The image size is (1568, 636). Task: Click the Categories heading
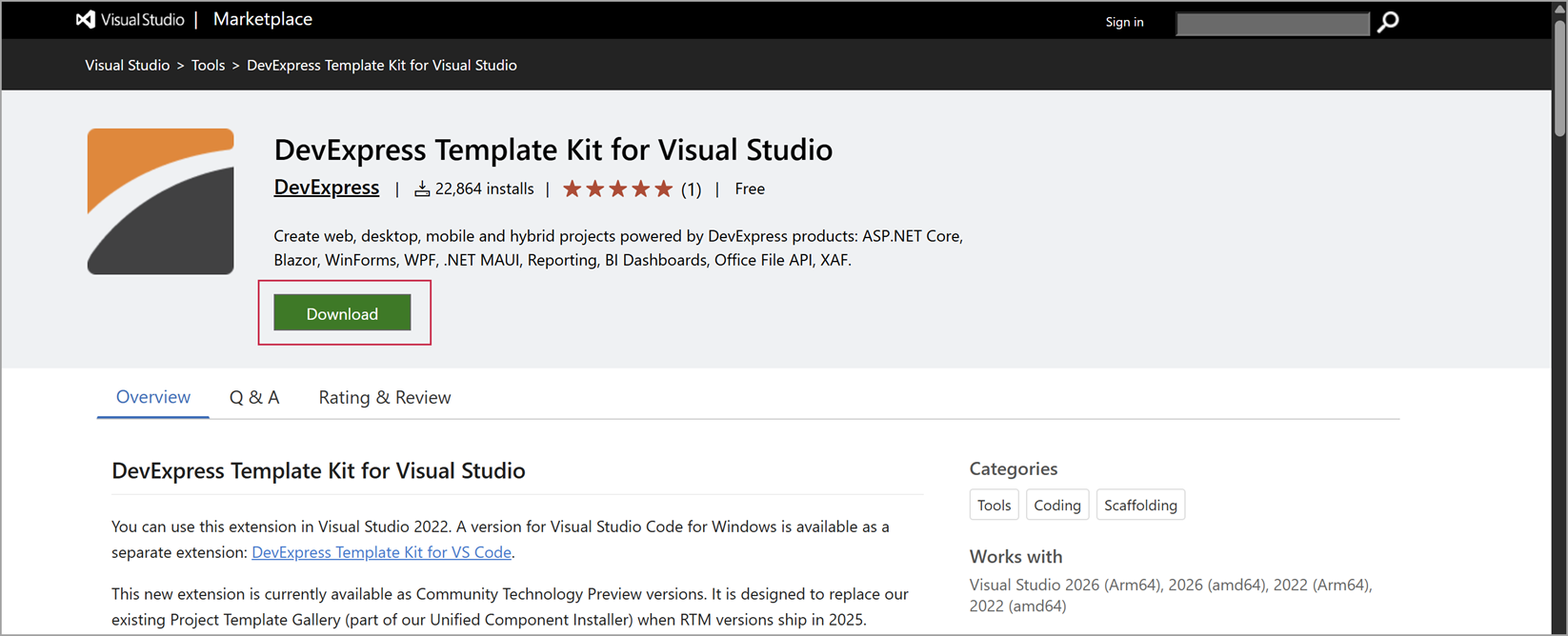pos(1014,468)
